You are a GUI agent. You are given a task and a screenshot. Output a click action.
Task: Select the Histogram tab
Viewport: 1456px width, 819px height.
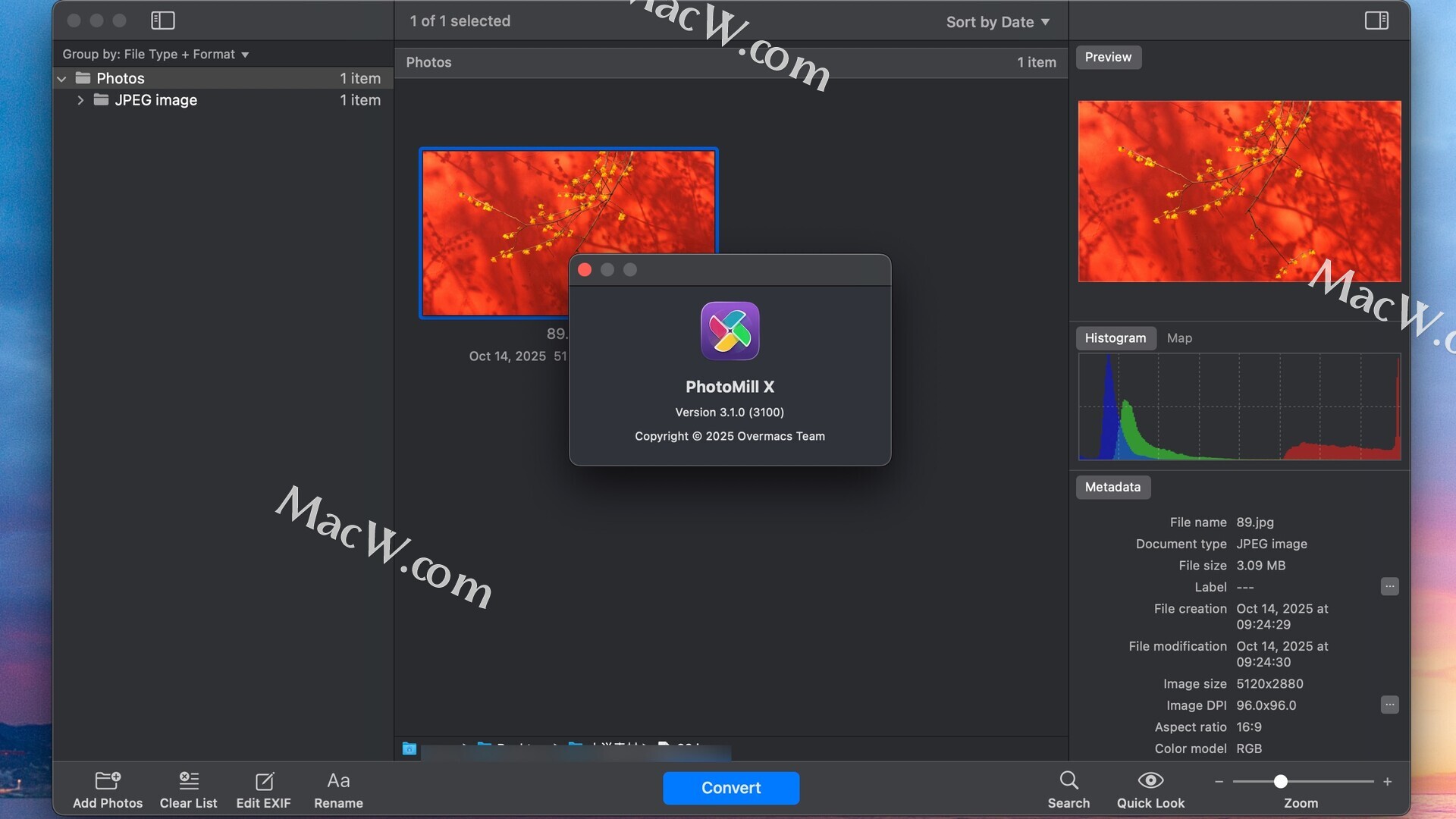1115,338
